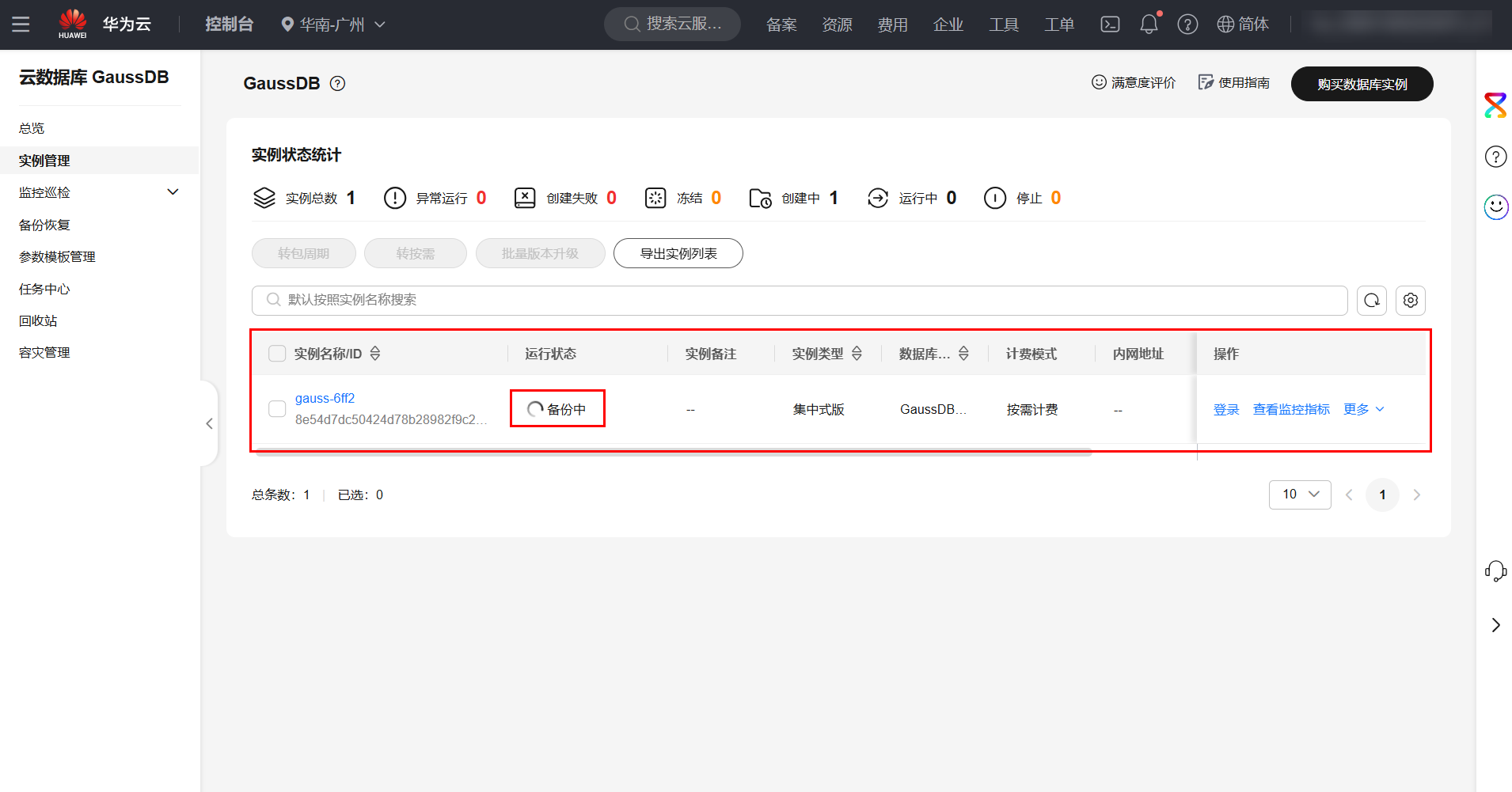
Task: Open the CloudShell terminal icon
Action: tap(1110, 25)
